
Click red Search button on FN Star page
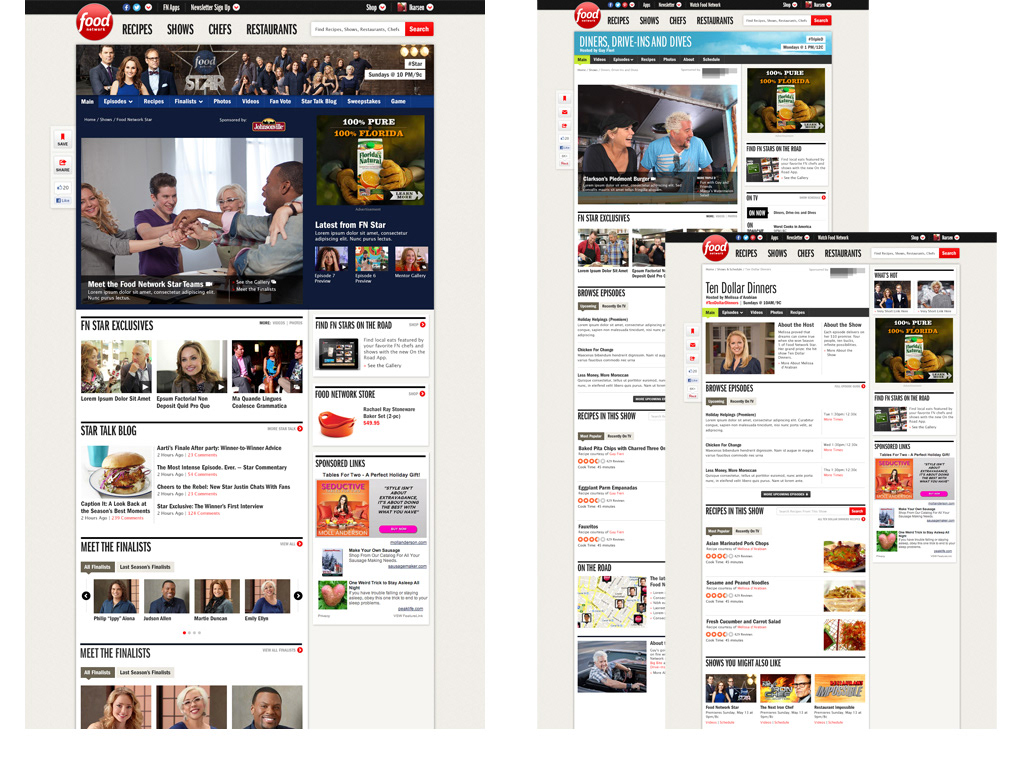coord(419,29)
